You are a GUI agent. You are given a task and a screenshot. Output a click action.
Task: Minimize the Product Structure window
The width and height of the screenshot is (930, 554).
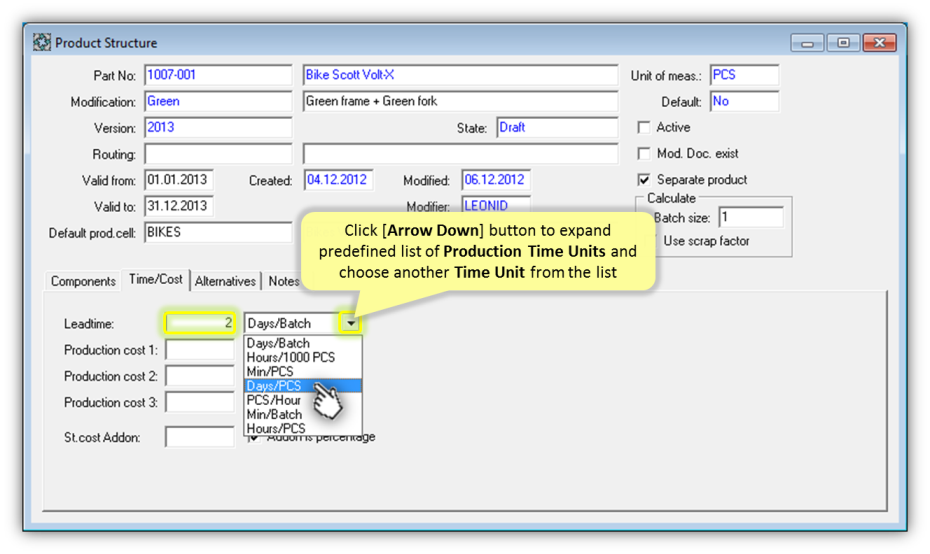[807, 43]
